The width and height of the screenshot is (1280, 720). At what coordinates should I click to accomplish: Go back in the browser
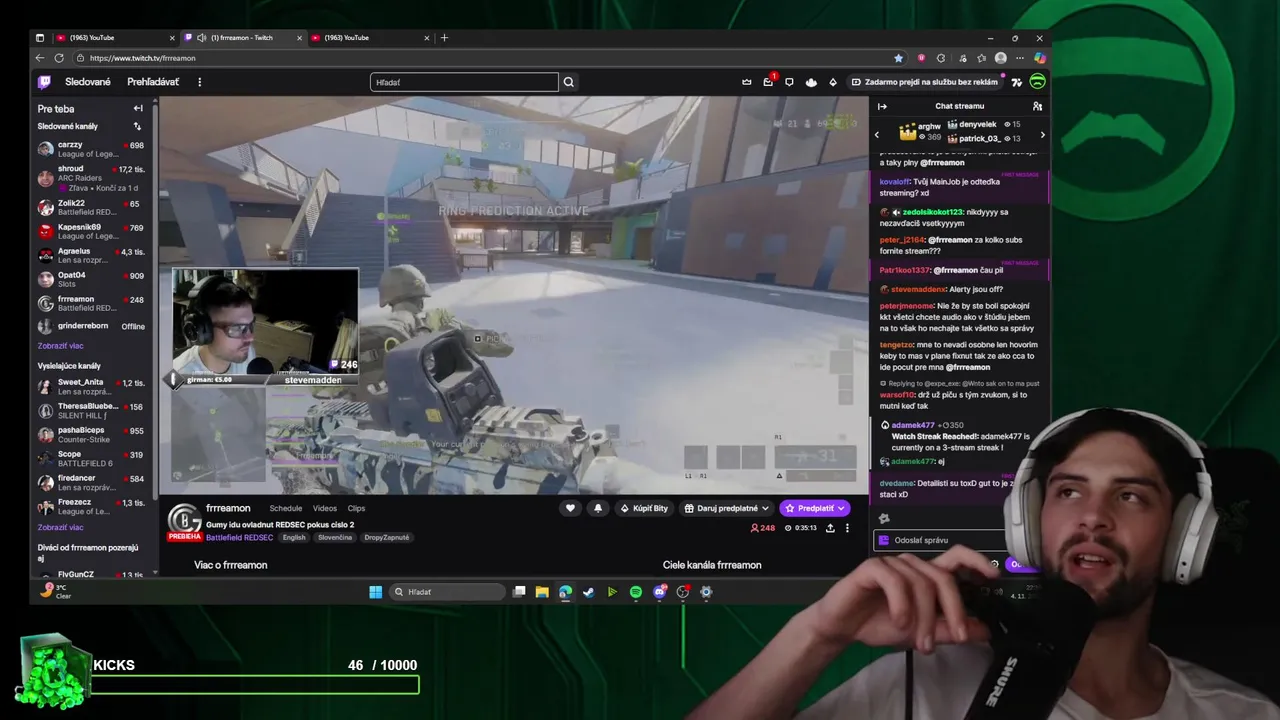coord(41,58)
